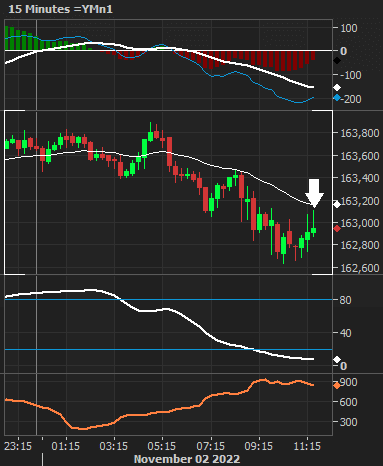Click the 162,800 price axis label
The image size is (383, 466).
tap(360, 245)
